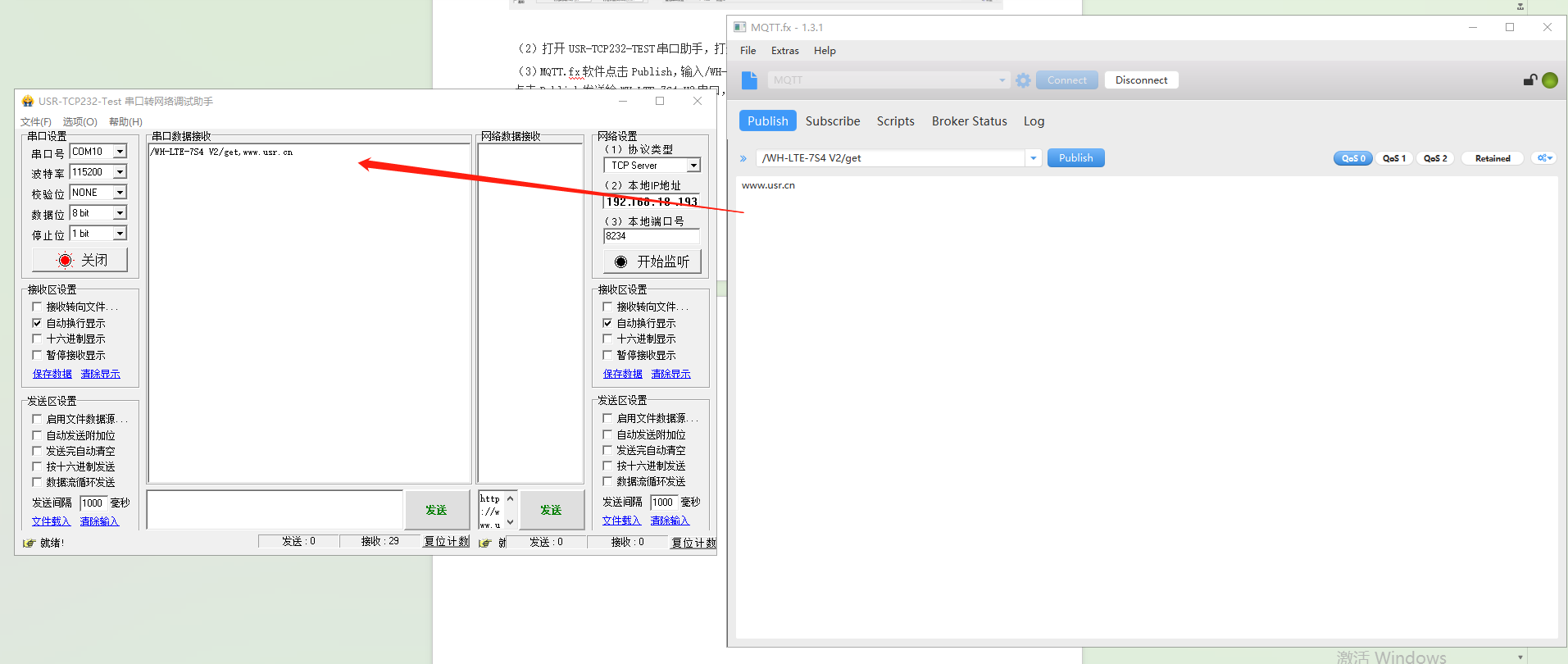1568x664 pixels.
Task: Click the green connection status indicator
Action: click(x=1550, y=80)
